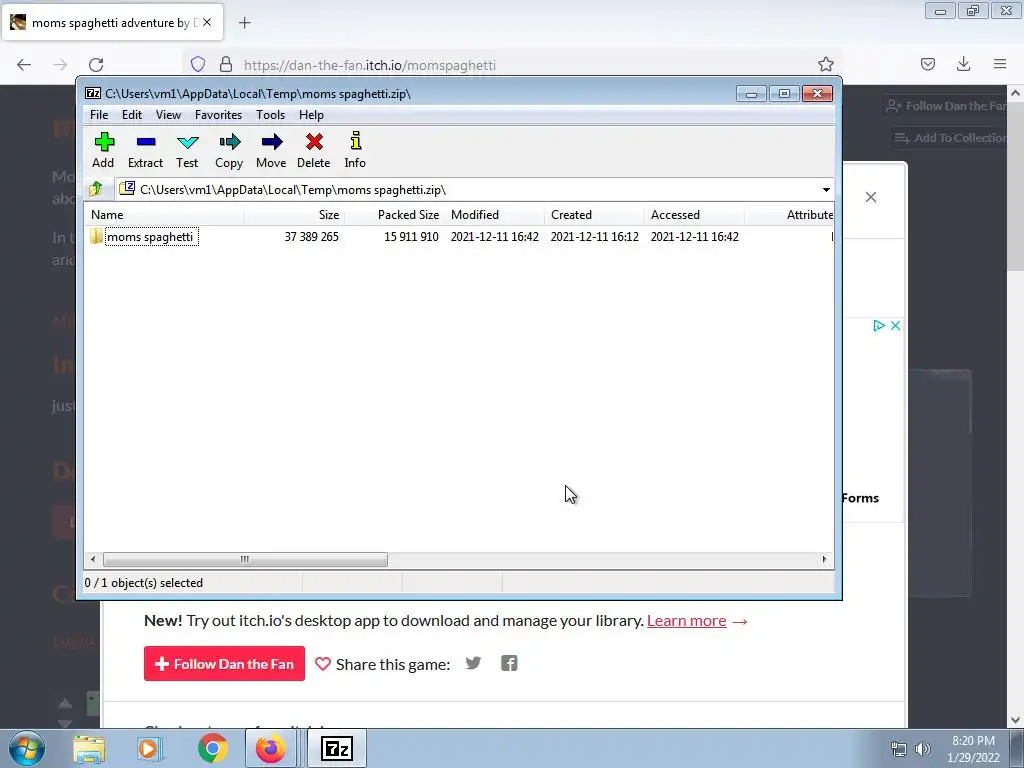The image size is (1024, 768).
Task: Click Add To Collection on the page
Action: (x=950, y=138)
